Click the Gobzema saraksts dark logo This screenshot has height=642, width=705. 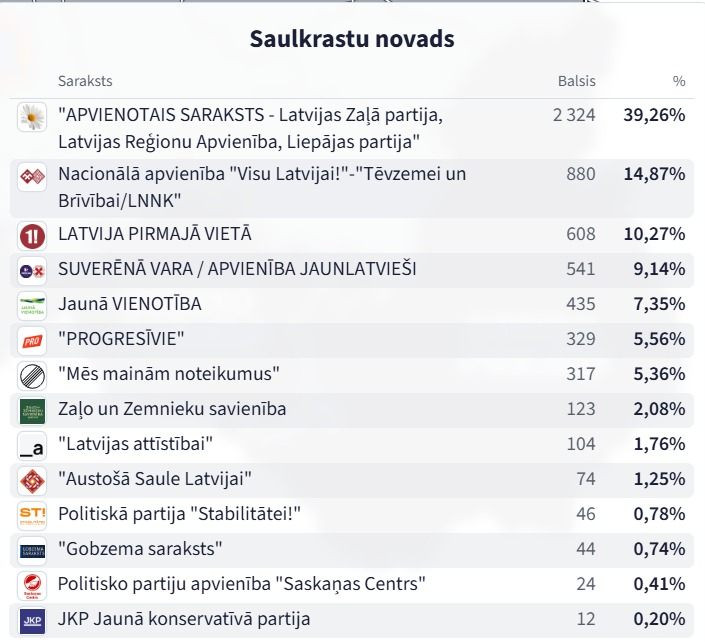coord(32,551)
